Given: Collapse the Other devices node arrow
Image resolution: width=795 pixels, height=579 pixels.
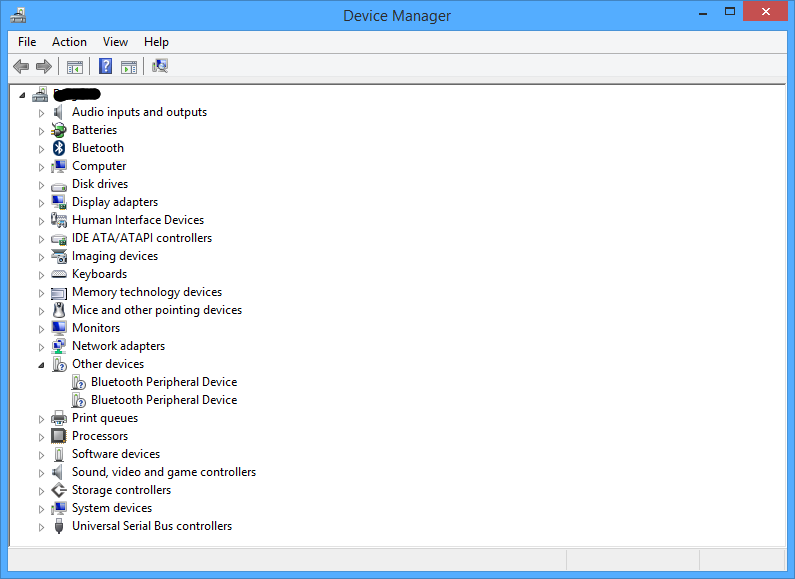Looking at the screenshot, I should tap(41, 365).
